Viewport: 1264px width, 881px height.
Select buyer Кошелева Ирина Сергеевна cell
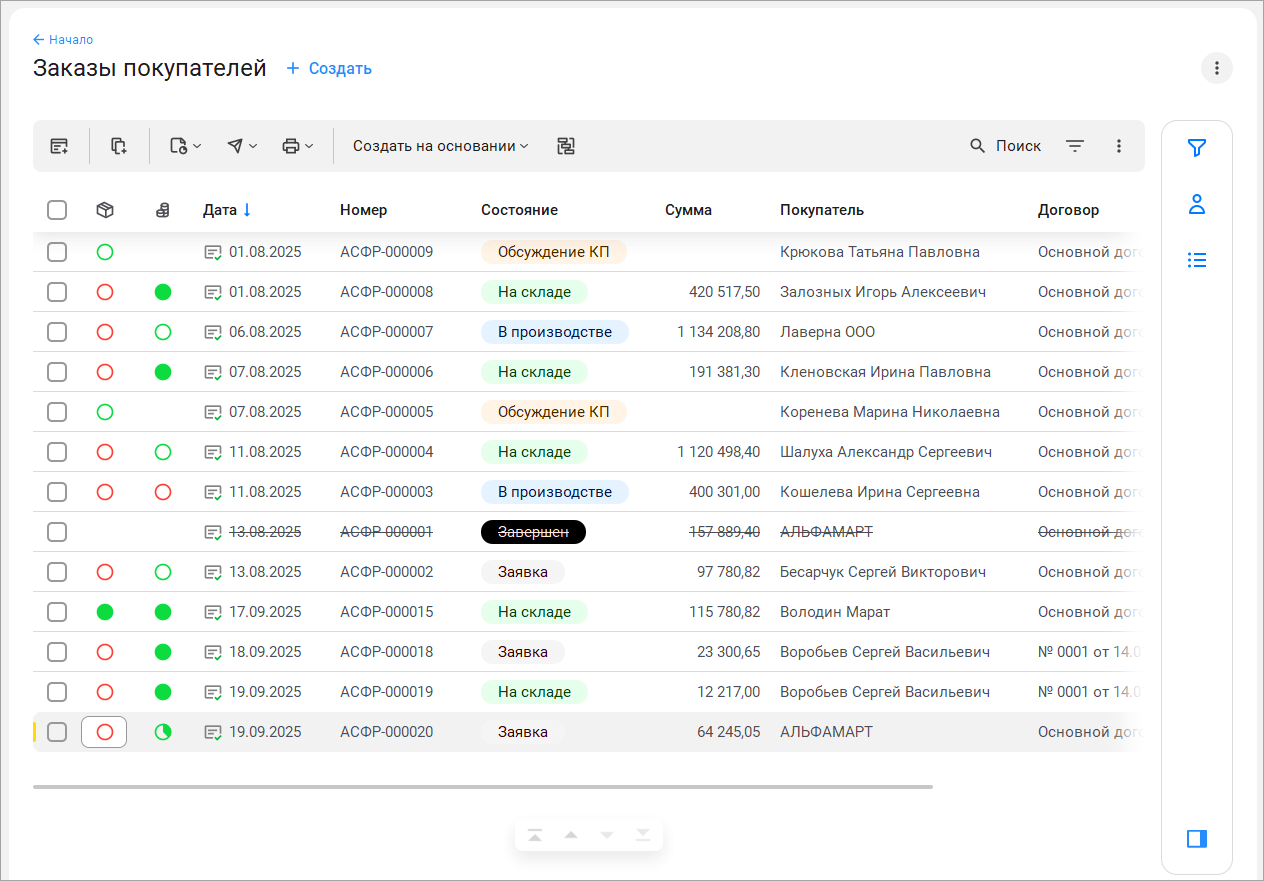pyautogui.click(x=879, y=492)
